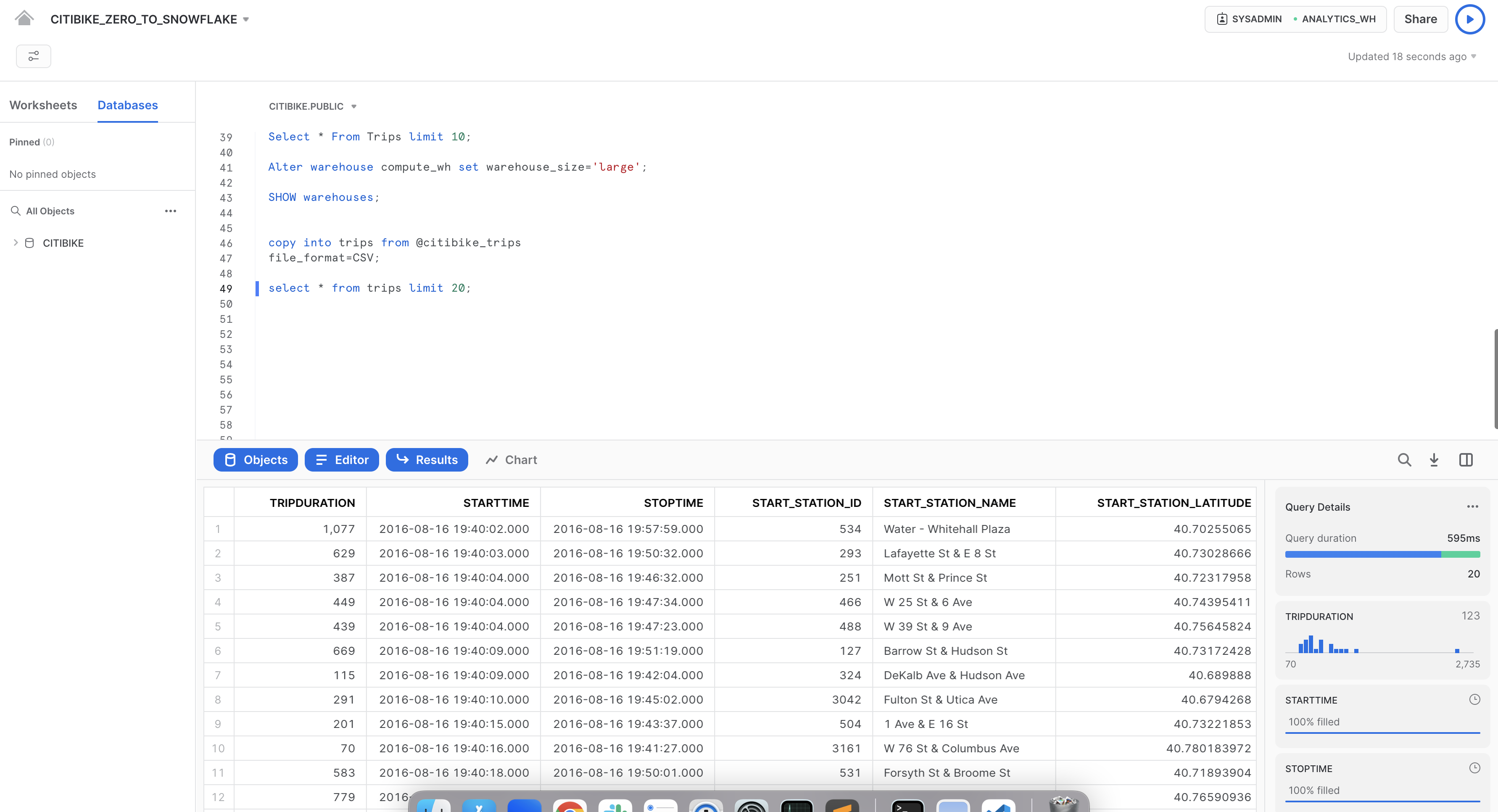Image resolution: width=1498 pixels, height=812 pixels.
Task: Click the download results icon
Action: [1434, 459]
